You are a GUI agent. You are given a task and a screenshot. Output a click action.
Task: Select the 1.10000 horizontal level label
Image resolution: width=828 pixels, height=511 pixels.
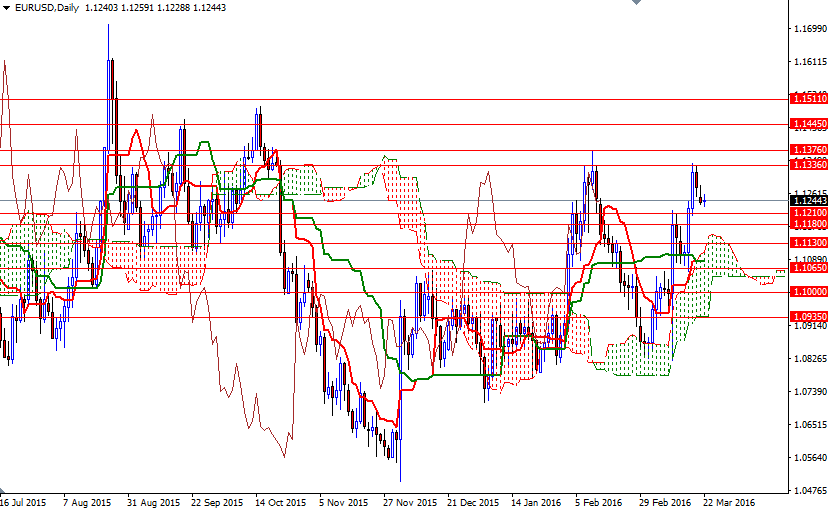click(x=808, y=292)
